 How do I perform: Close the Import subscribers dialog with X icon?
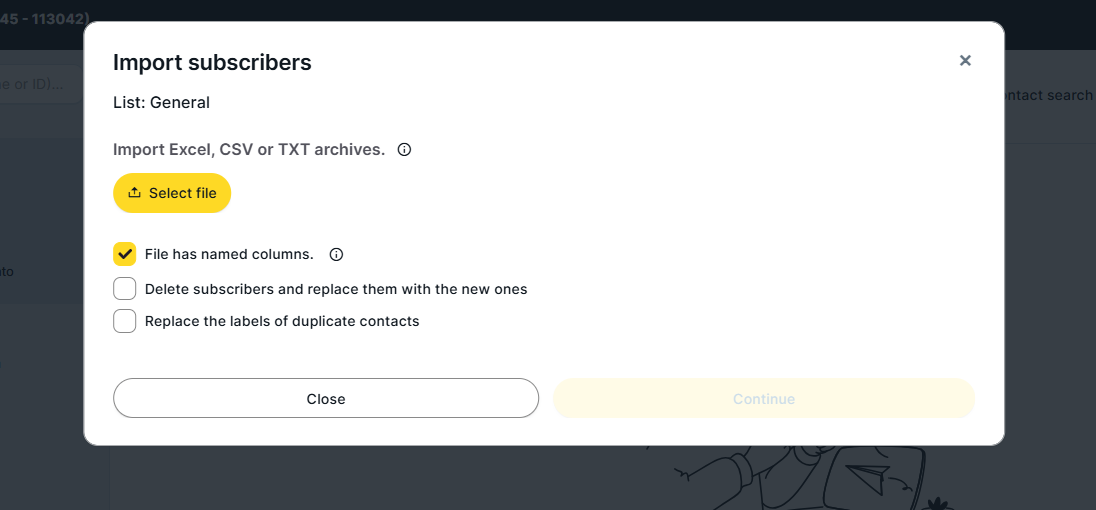coord(965,61)
